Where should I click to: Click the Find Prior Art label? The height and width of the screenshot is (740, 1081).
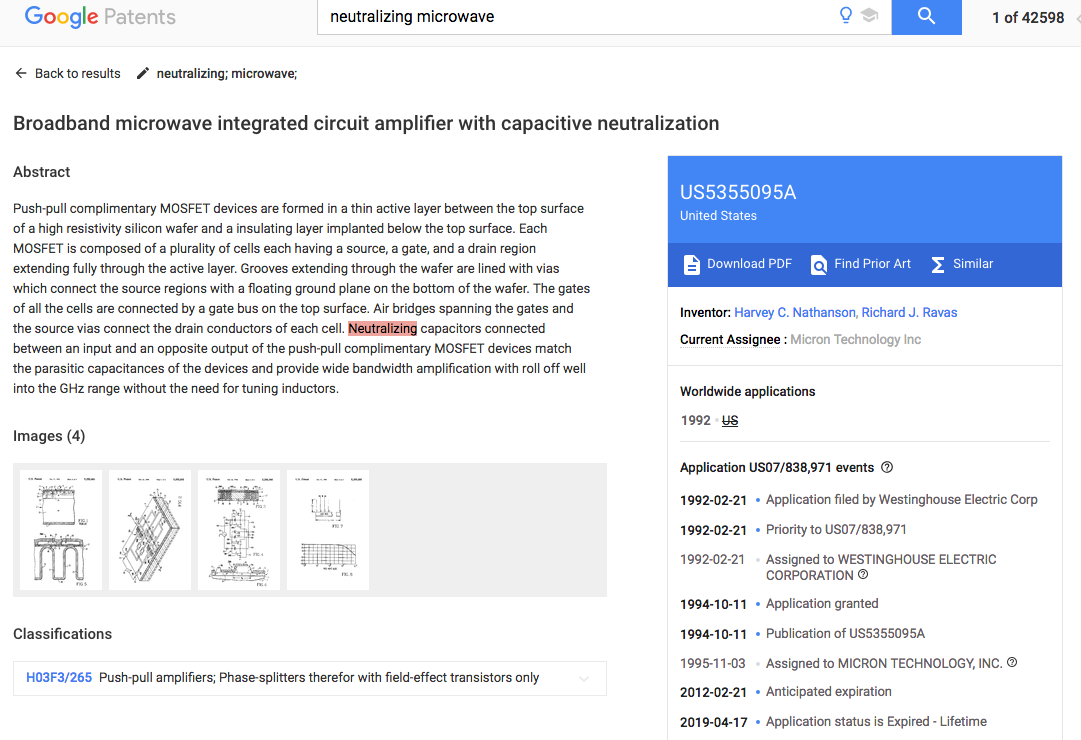click(872, 263)
